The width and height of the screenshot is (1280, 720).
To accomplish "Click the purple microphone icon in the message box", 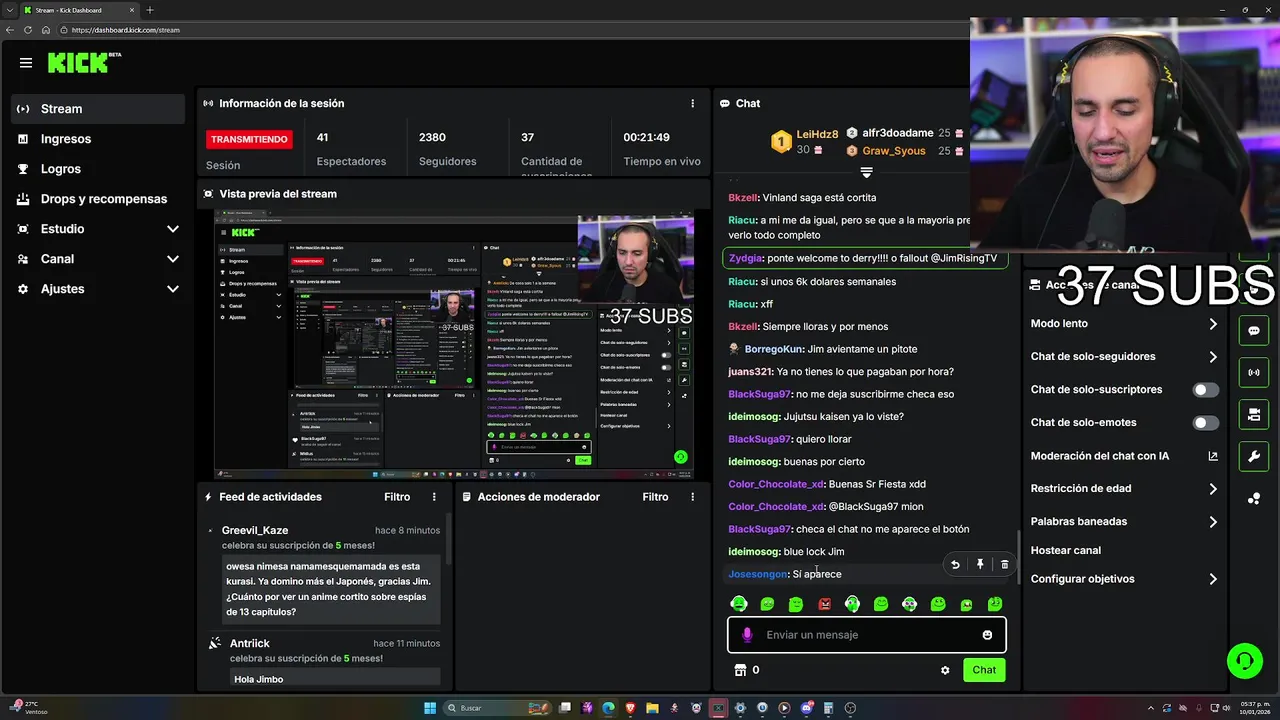I will 746,635.
